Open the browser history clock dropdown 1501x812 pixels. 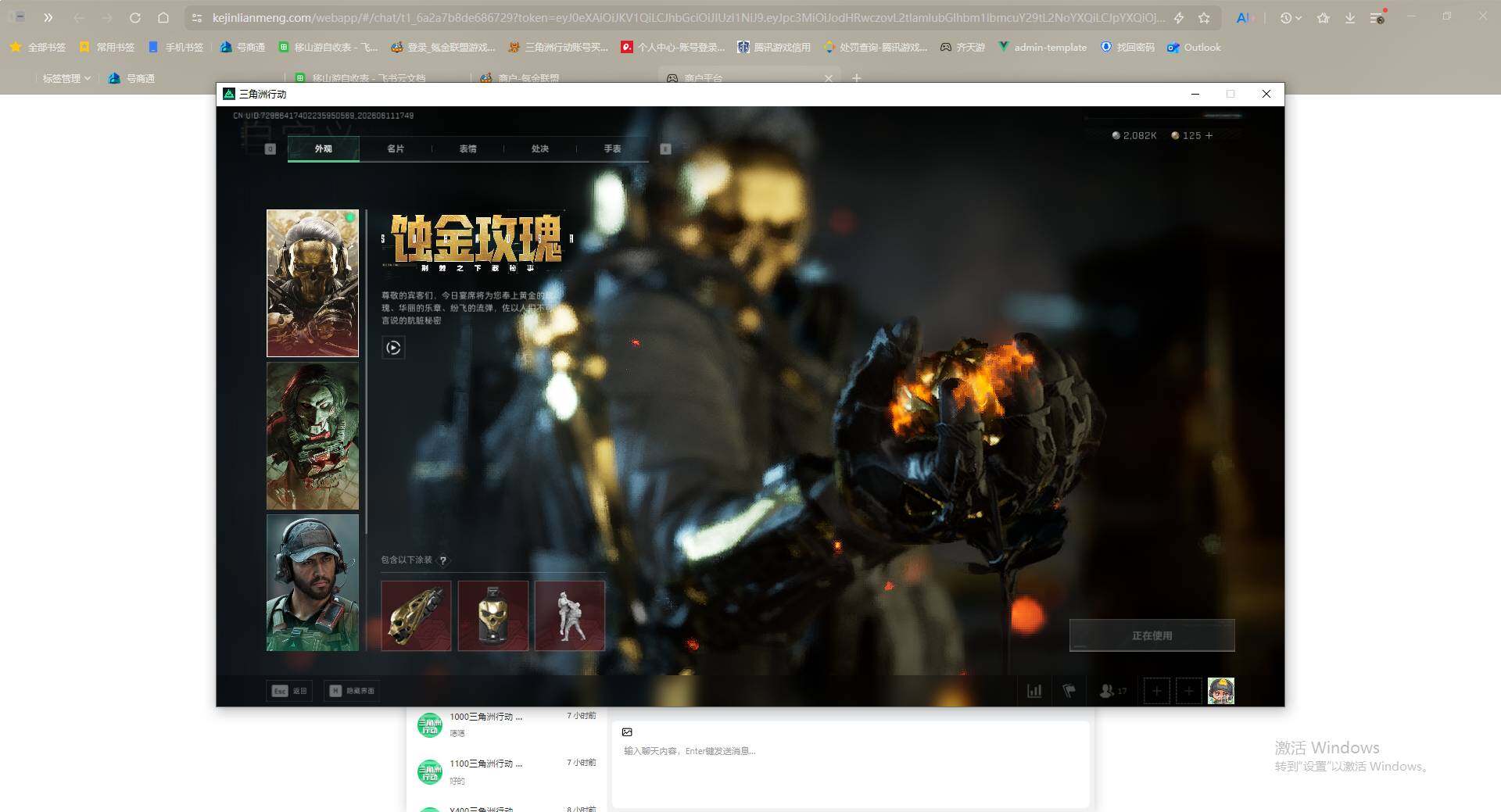click(x=1290, y=17)
